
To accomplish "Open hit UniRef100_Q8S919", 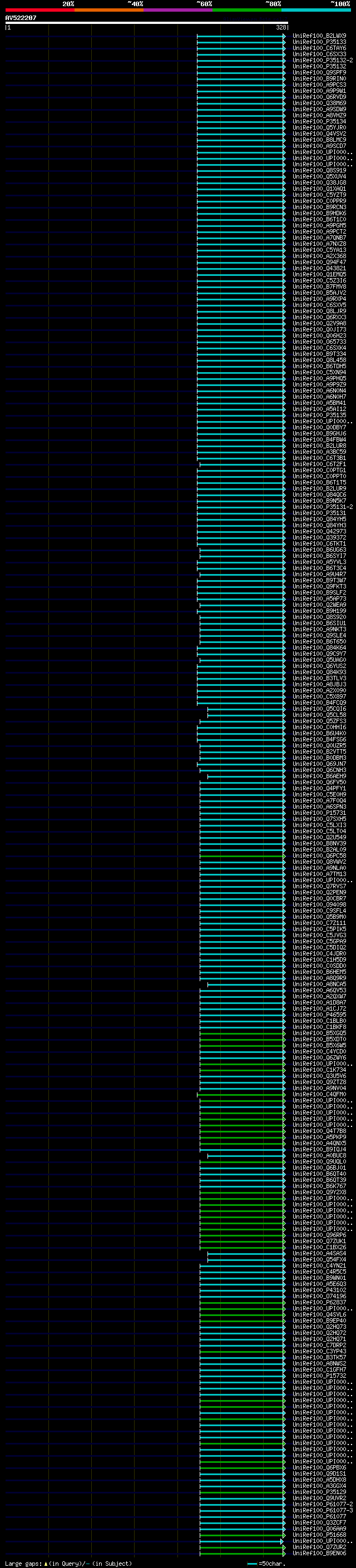I will tap(319, 170).
